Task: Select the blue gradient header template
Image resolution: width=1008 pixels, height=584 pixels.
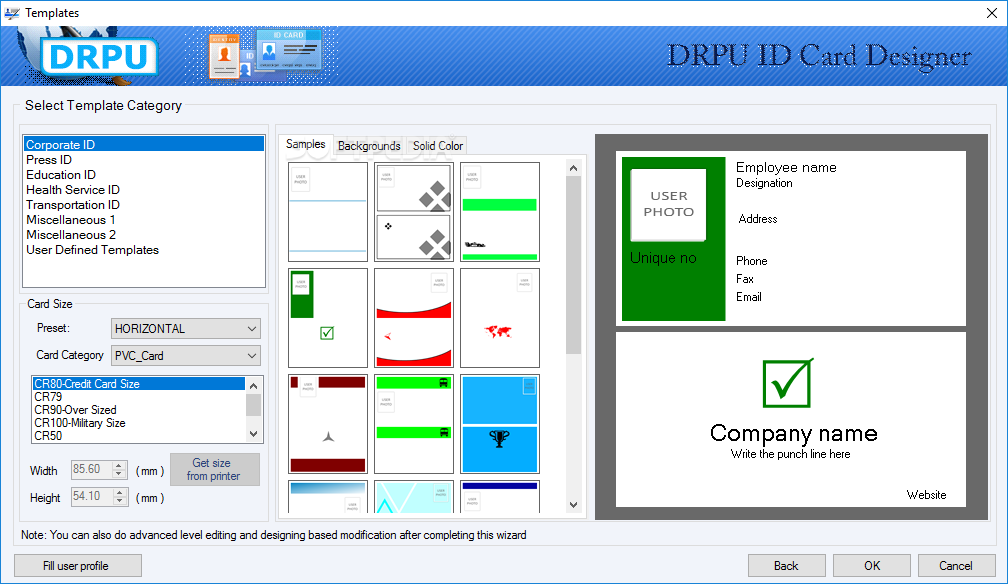Action: (328, 497)
